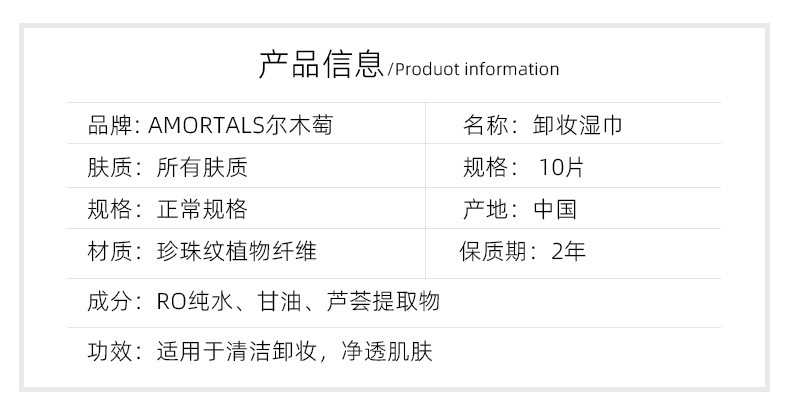This screenshot has height=411, width=790.
Task: Click the shelf life value 2年
Action: coord(568,251)
